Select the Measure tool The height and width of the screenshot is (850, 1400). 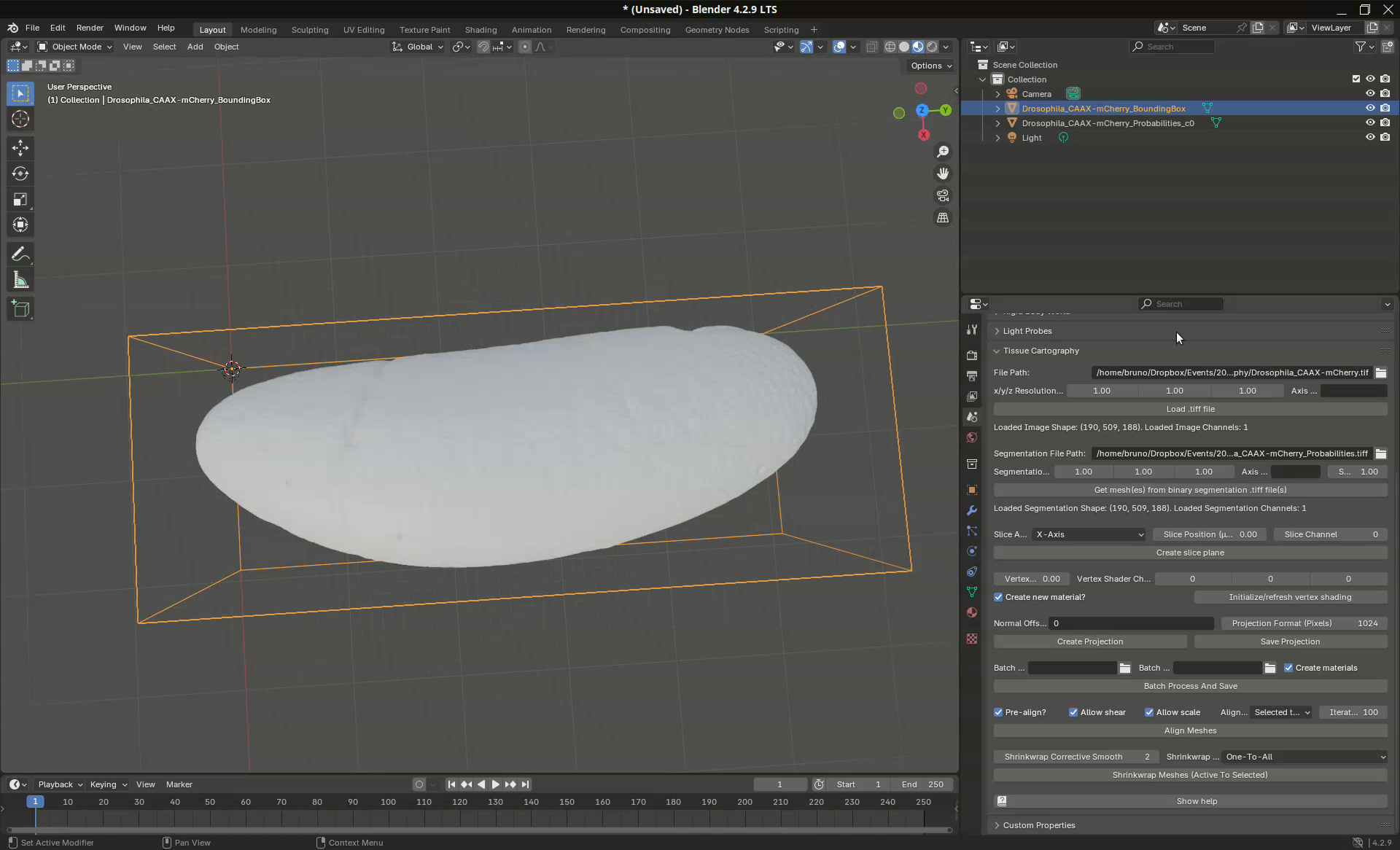pyautogui.click(x=20, y=281)
